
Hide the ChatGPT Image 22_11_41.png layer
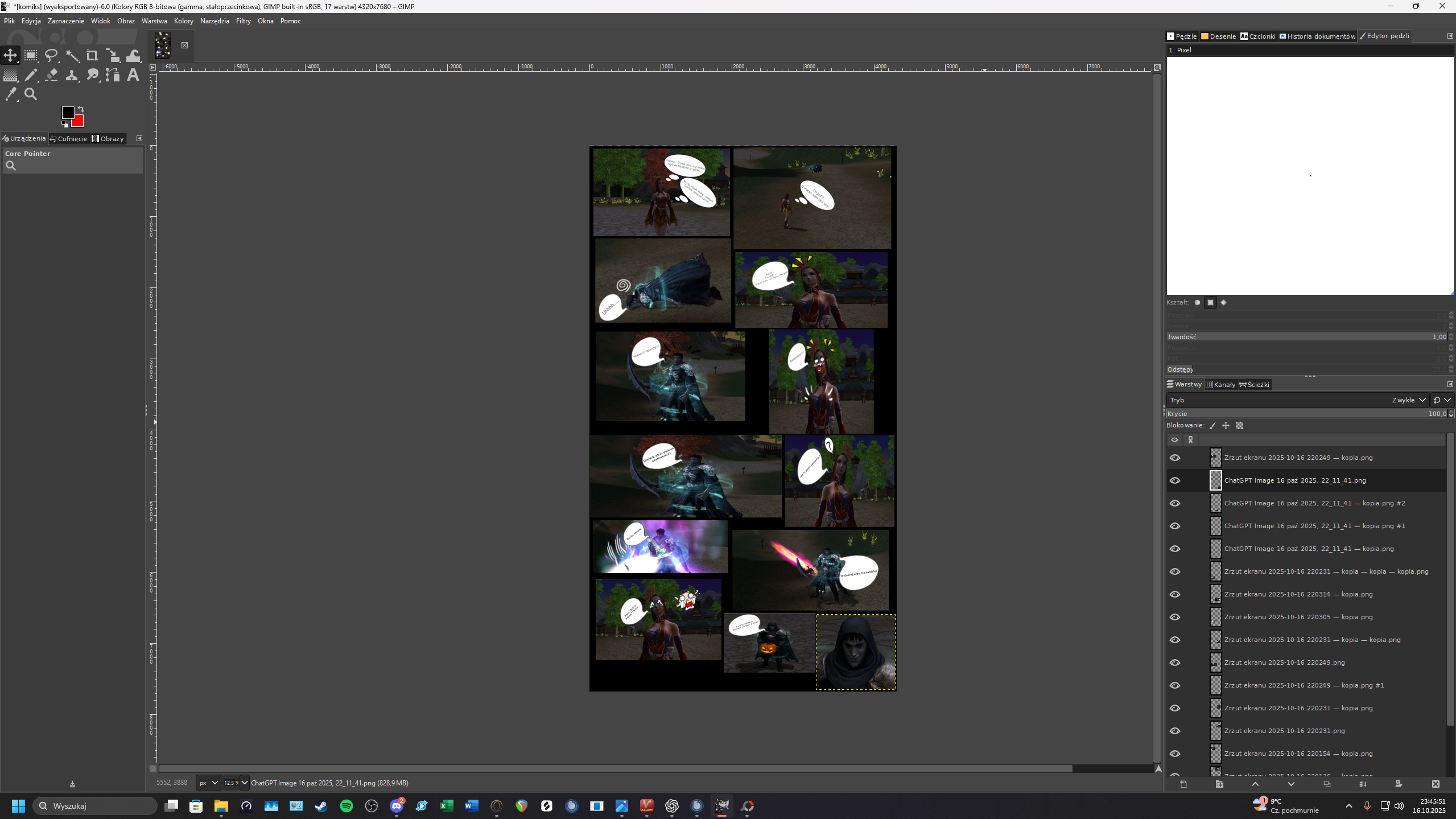coord(1175,480)
